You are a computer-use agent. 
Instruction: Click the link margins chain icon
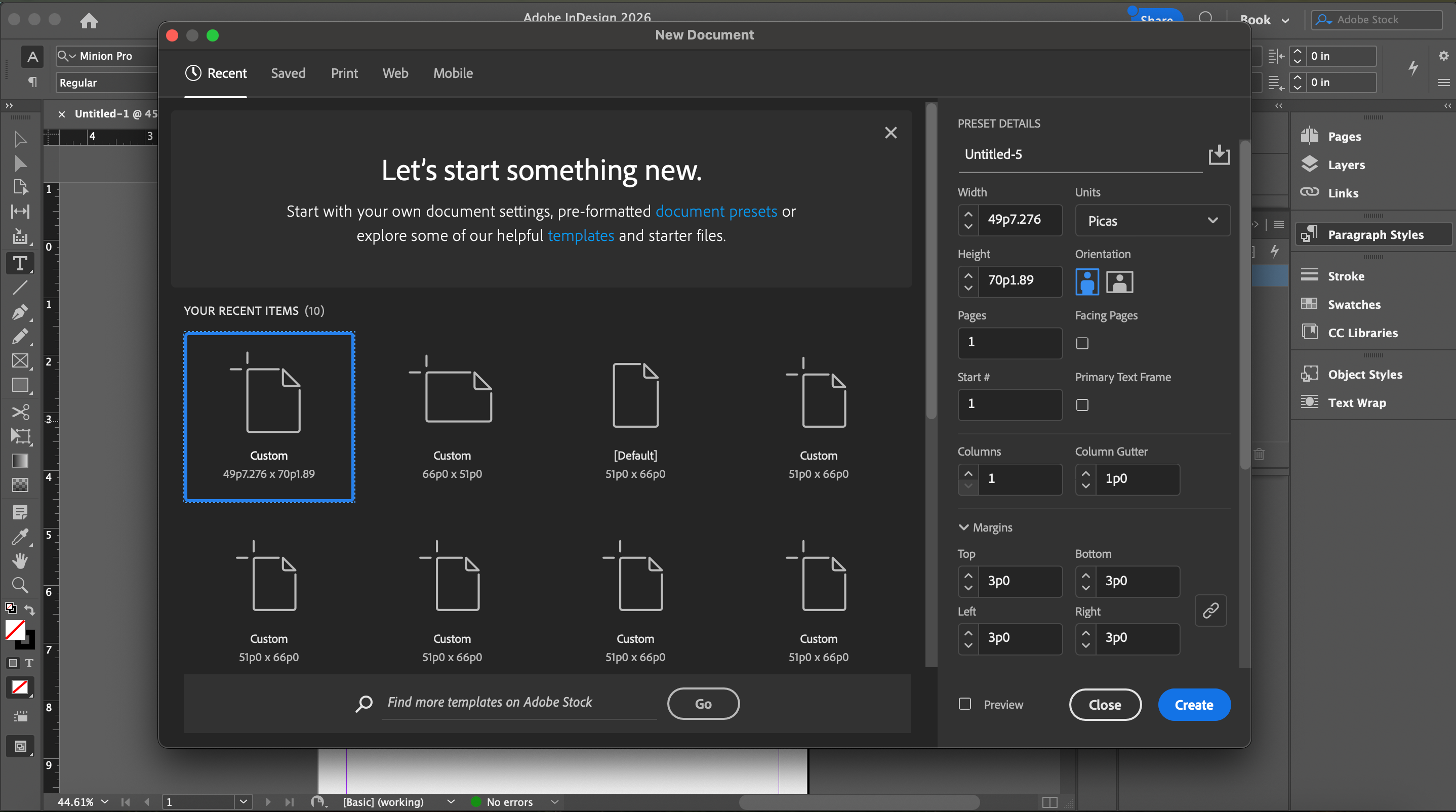[x=1210, y=611]
